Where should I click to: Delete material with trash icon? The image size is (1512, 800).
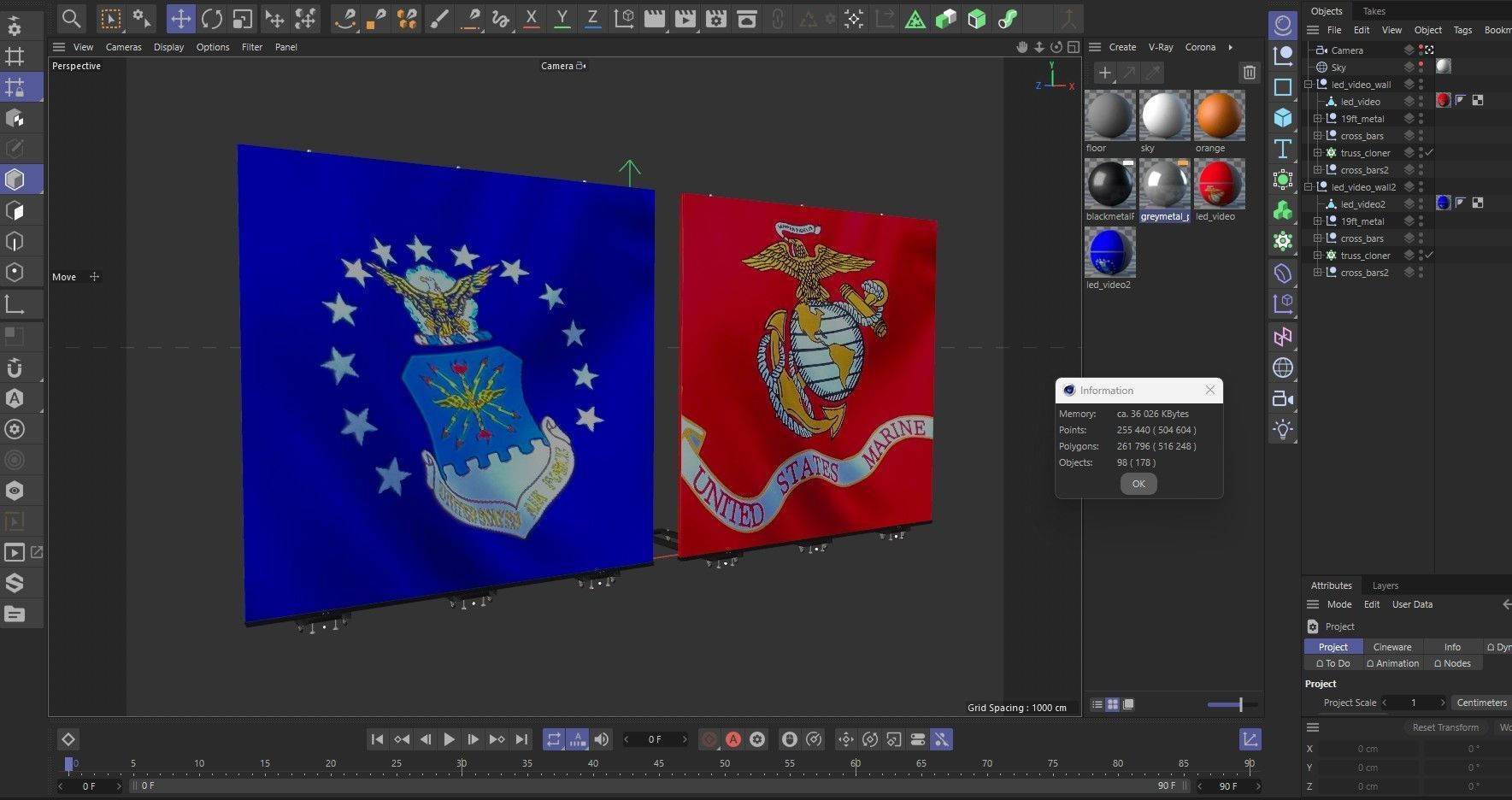coord(1250,73)
